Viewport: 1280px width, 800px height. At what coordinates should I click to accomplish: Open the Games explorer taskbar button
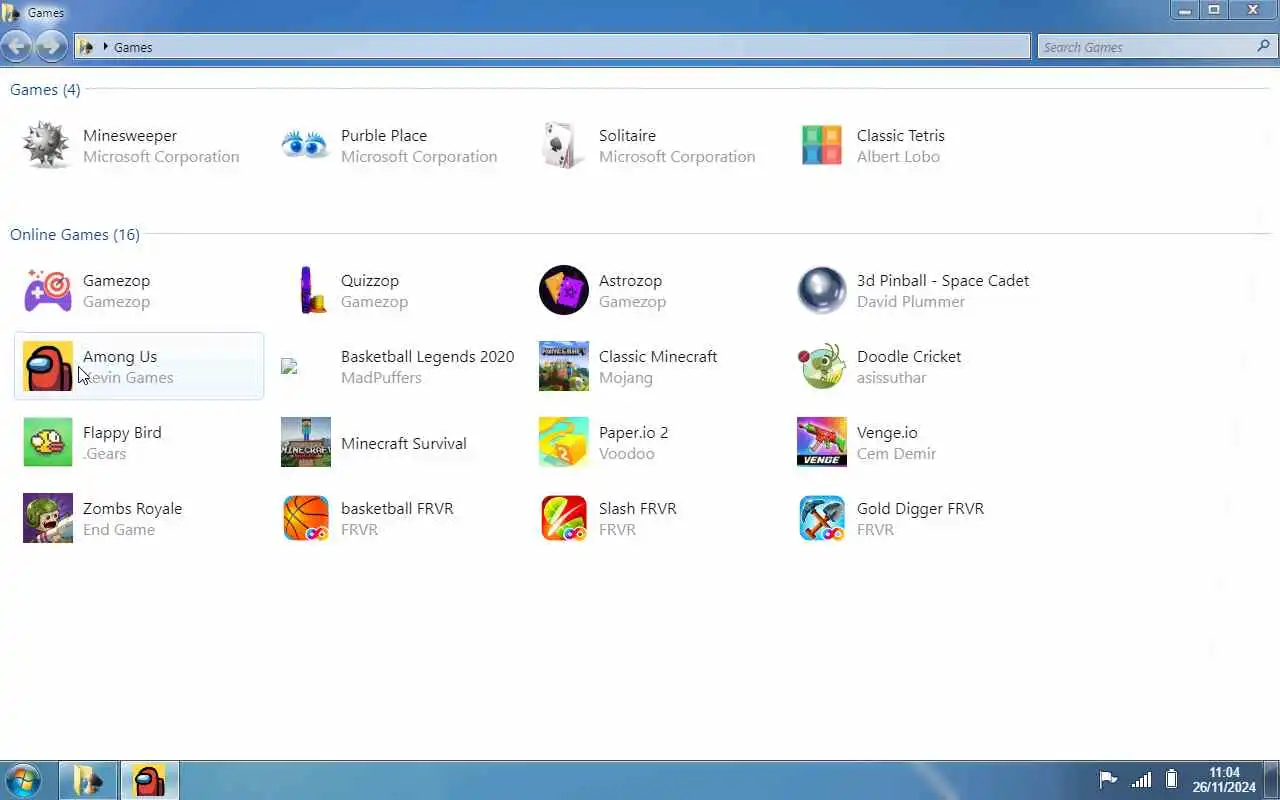[x=88, y=780]
